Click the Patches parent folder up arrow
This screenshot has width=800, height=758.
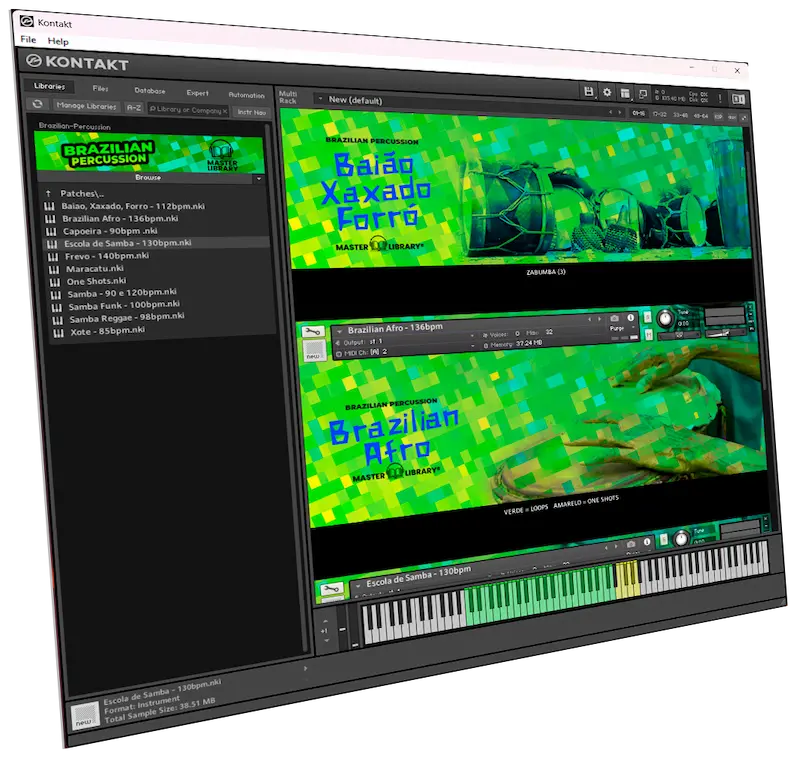coord(48,193)
